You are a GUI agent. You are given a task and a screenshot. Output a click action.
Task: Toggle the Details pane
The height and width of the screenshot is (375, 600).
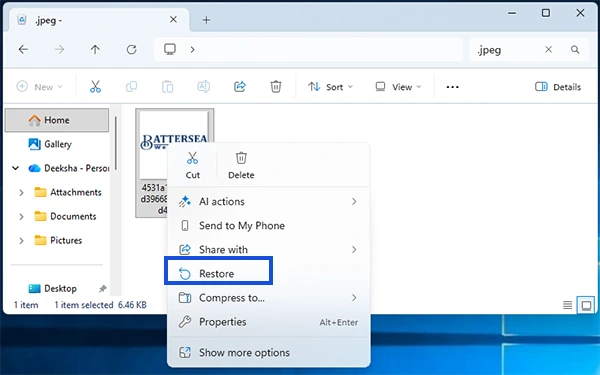click(x=558, y=87)
